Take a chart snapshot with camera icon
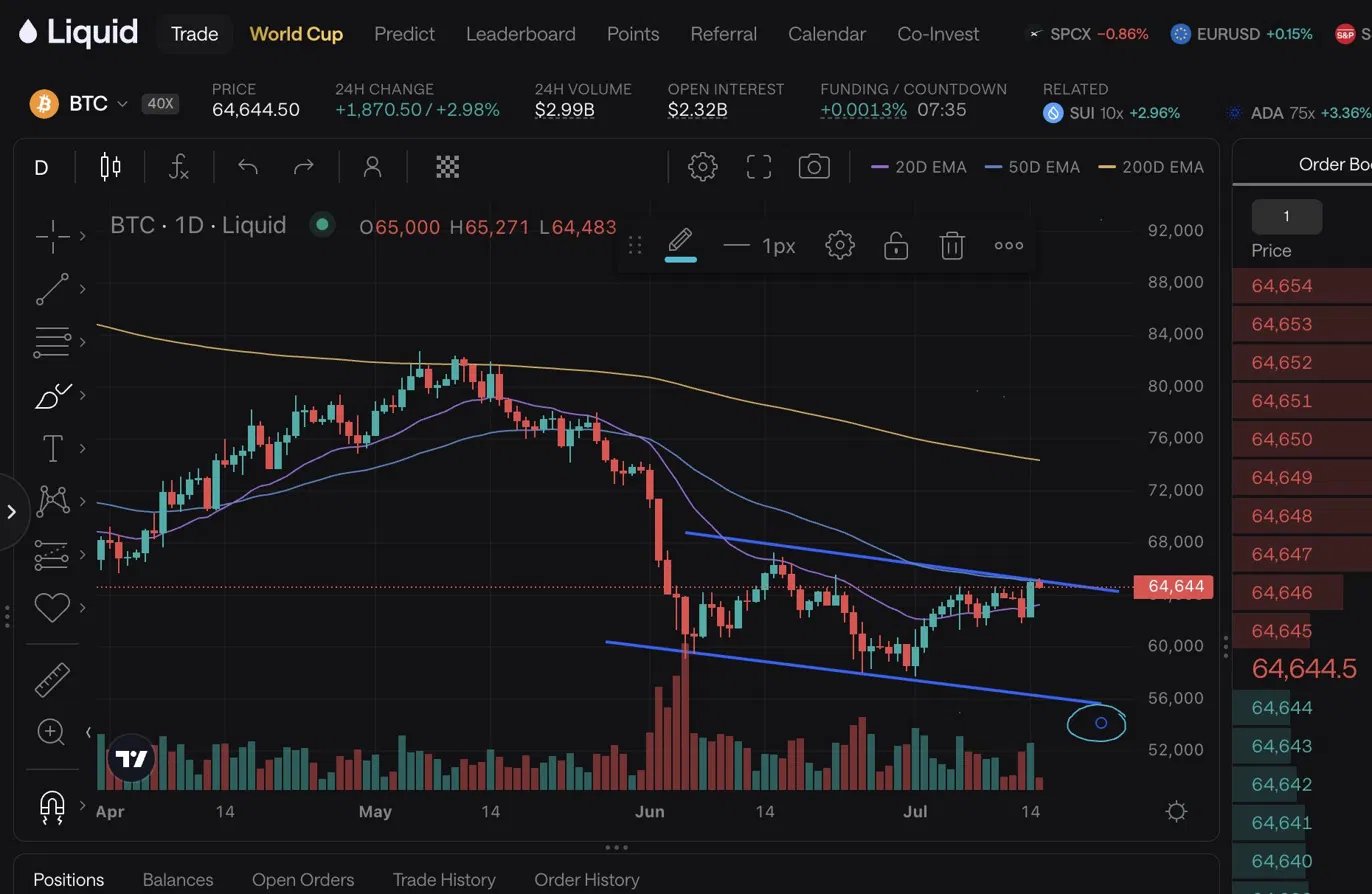Viewport: 1372px width, 894px height. click(x=814, y=167)
